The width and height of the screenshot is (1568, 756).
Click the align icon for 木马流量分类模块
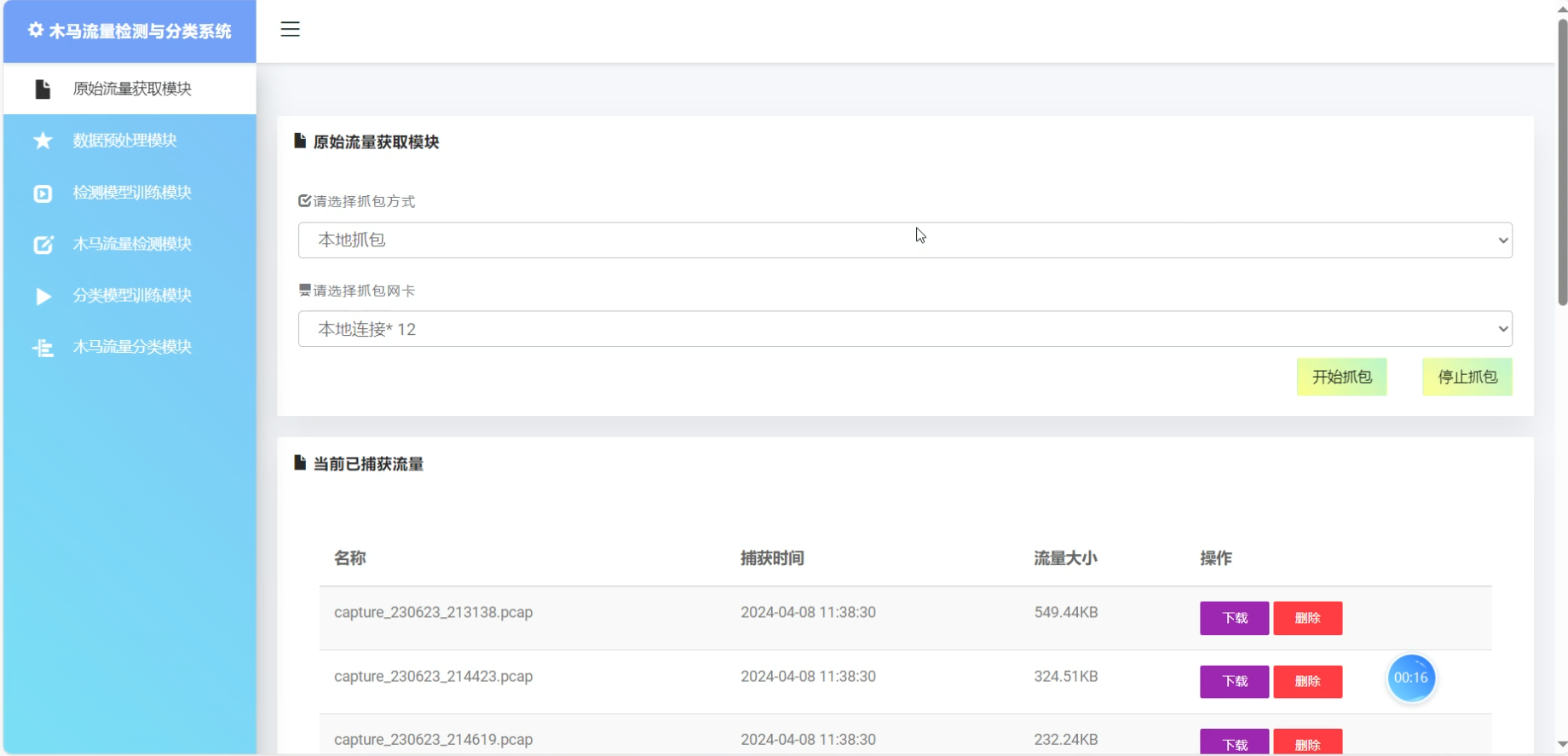click(x=43, y=348)
